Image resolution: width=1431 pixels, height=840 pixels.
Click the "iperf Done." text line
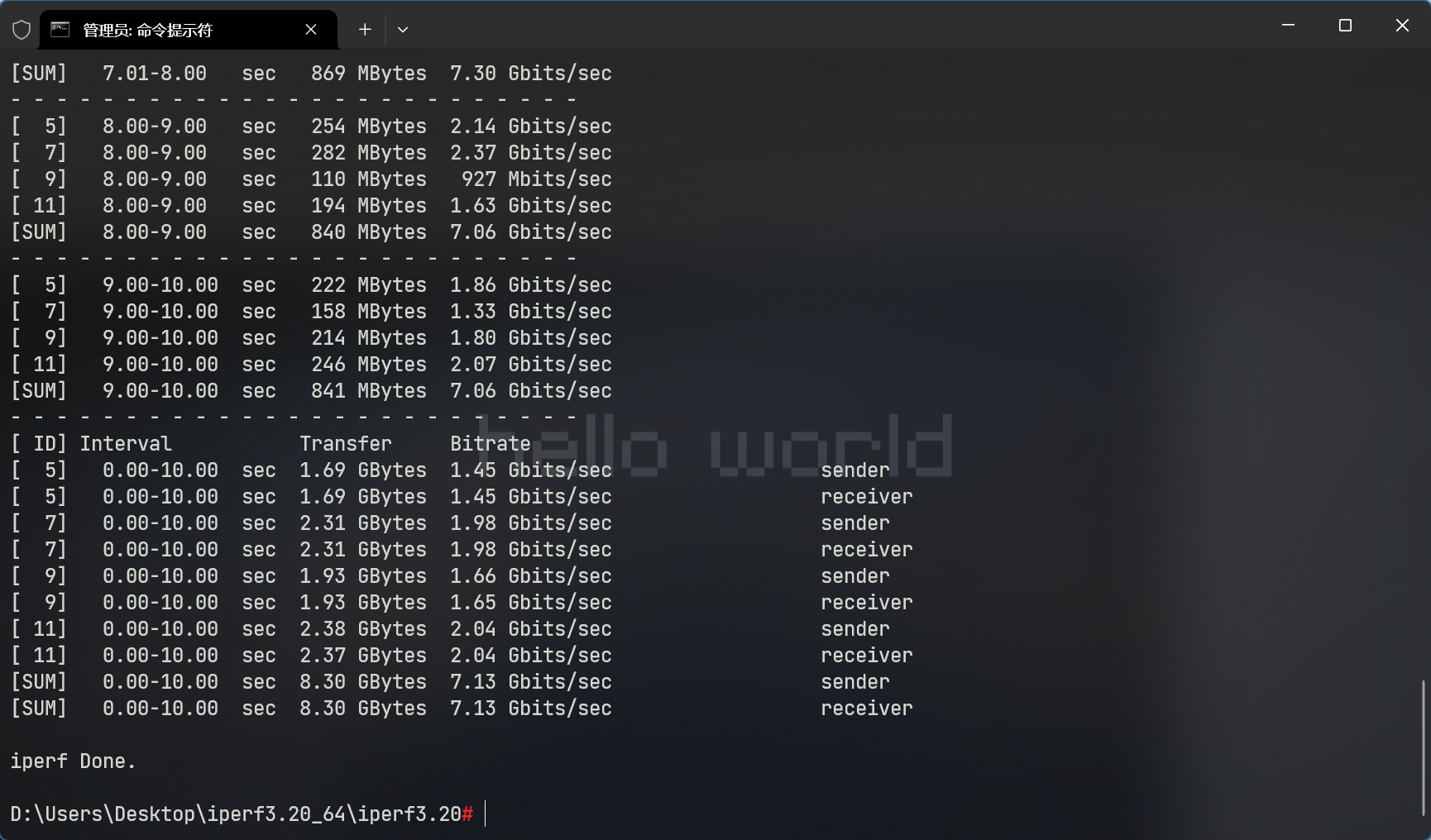point(73,761)
